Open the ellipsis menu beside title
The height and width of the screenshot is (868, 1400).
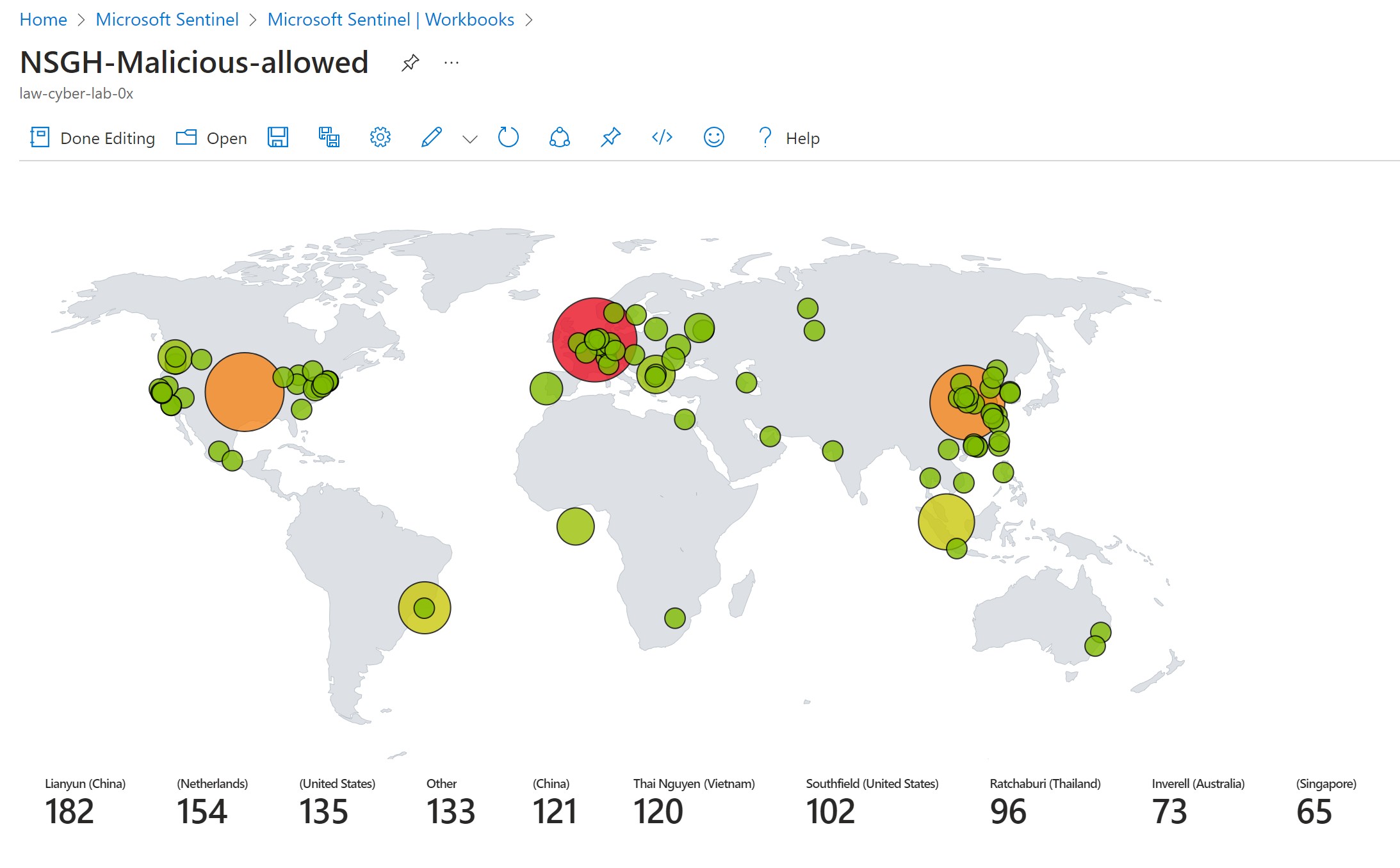point(451,63)
